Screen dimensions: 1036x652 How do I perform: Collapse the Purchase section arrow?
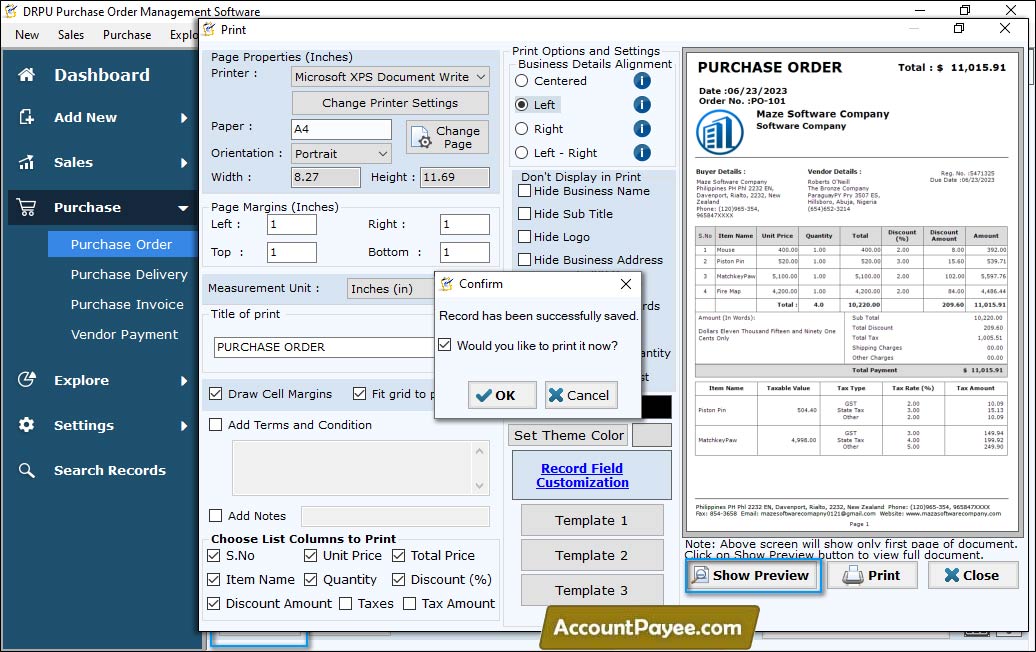click(x=183, y=208)
